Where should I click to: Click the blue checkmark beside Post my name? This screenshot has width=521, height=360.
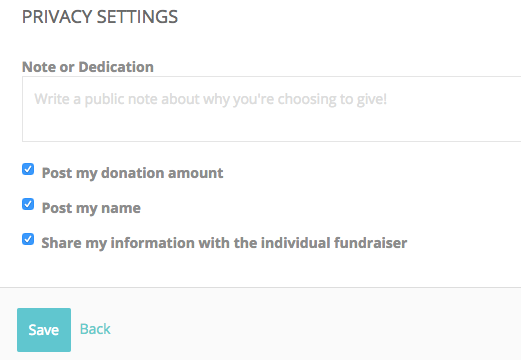tap(28, 204)
